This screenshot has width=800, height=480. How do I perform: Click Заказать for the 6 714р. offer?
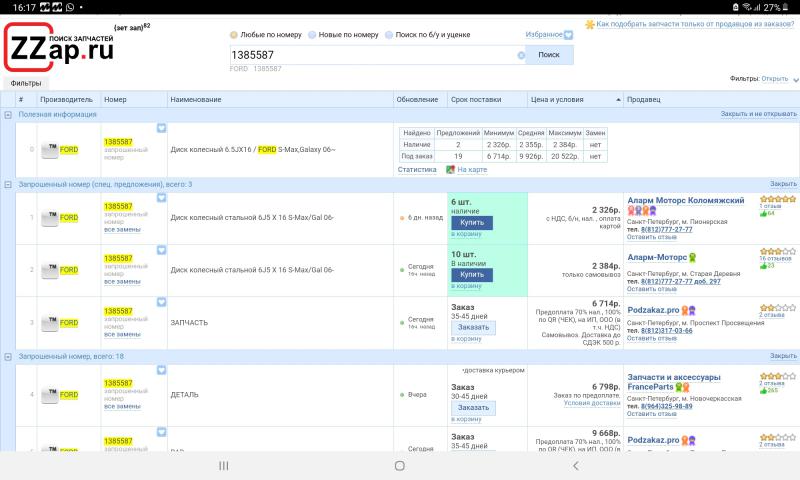[473, 327]
